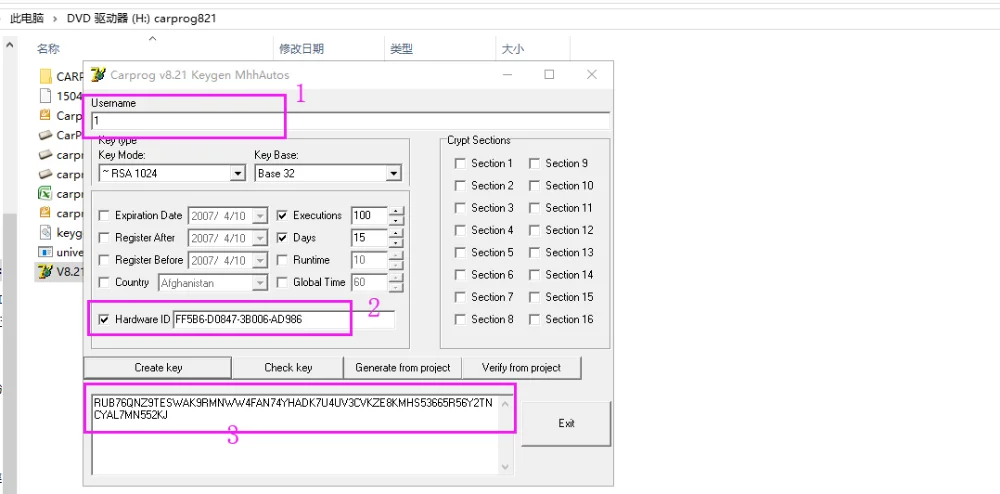Image resolution: width=1000 pixels, height=494 pixels.
Task: Sort Explorer files by 类型 column
Action: (402, 49)
